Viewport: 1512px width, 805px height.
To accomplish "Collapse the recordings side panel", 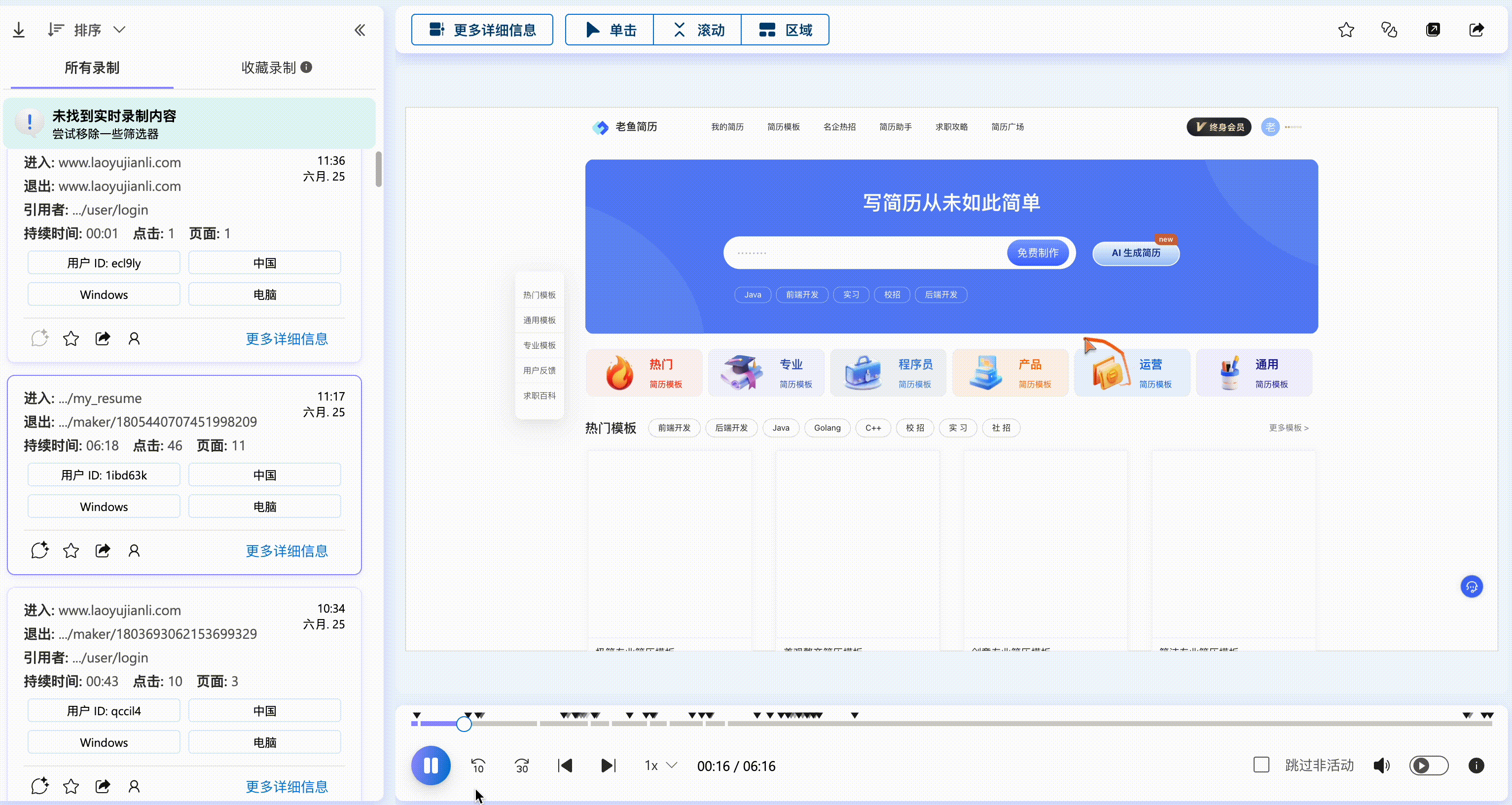I will [x=359, y=30].
